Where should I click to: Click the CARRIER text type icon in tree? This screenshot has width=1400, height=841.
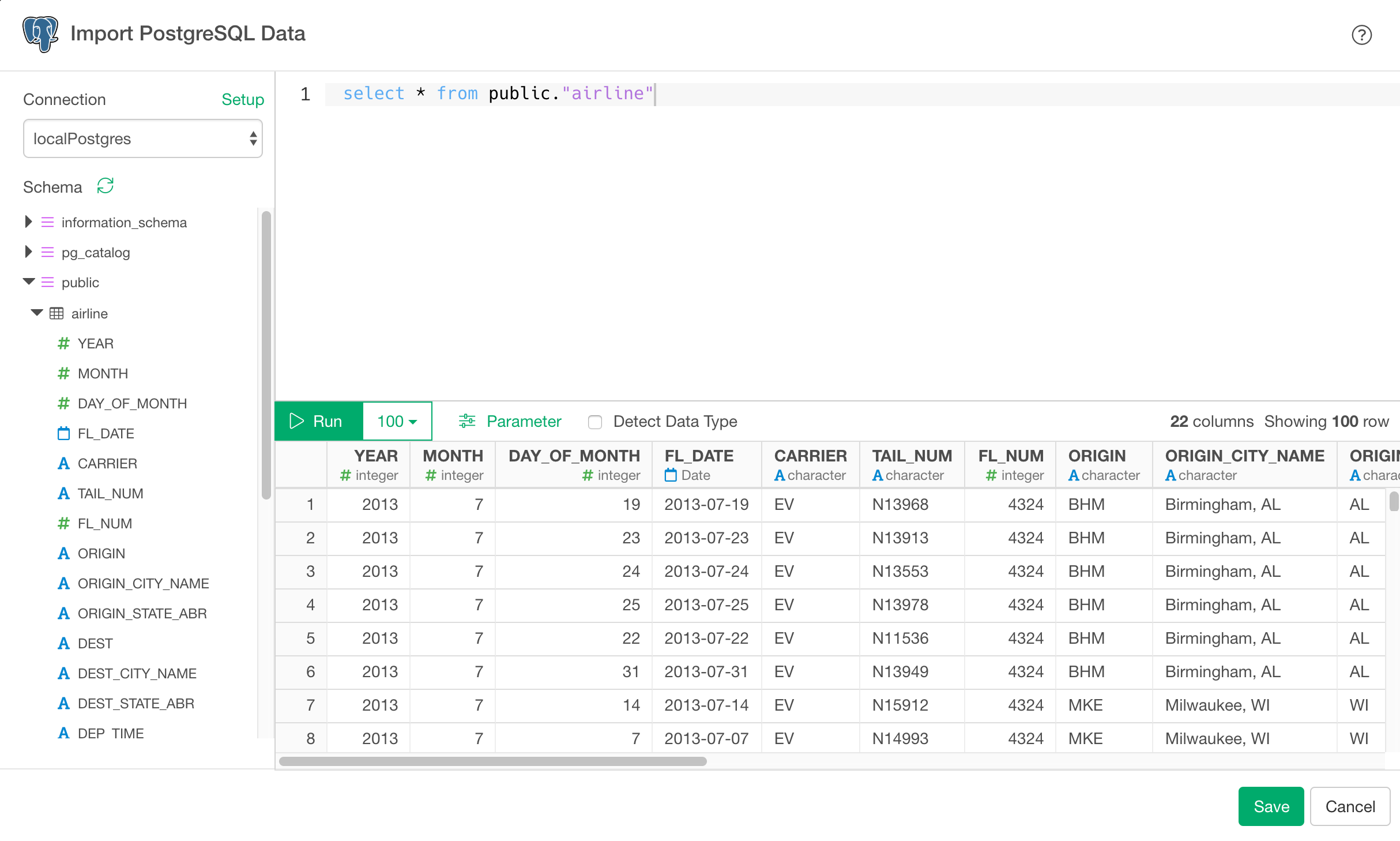63,463
